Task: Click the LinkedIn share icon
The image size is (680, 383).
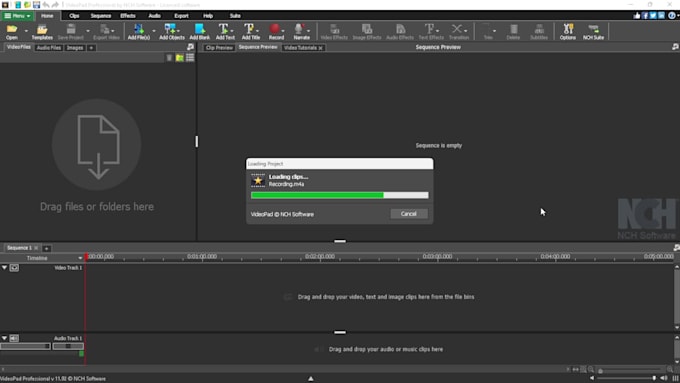Action: coord(661,16)
